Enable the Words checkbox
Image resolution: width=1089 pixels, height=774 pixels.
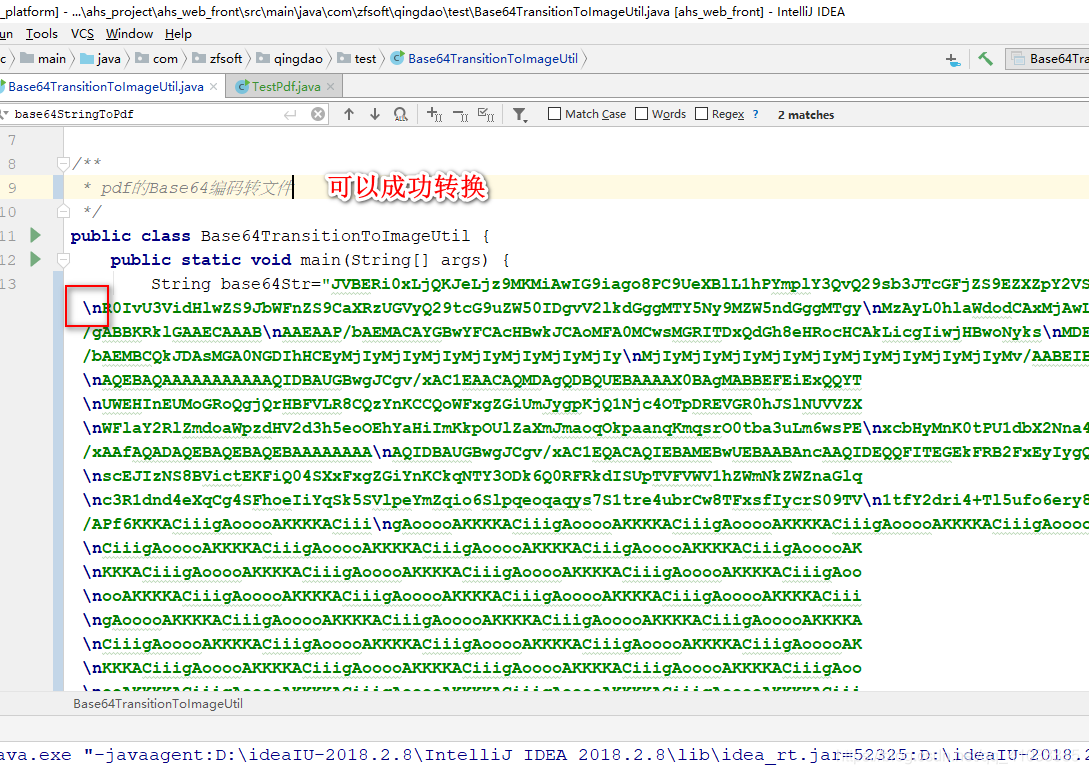(x=642, y=114)
